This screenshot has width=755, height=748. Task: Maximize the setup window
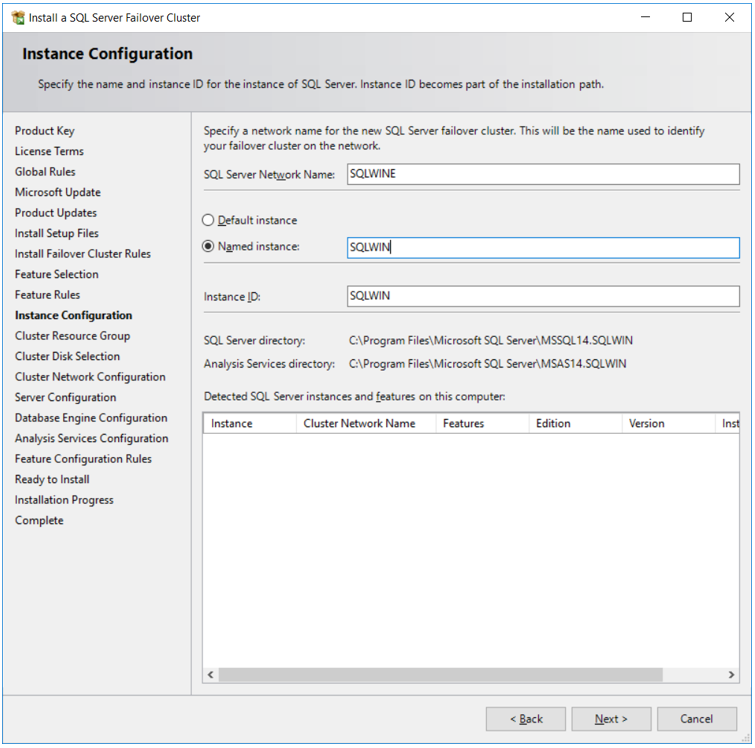coord(687,17)
